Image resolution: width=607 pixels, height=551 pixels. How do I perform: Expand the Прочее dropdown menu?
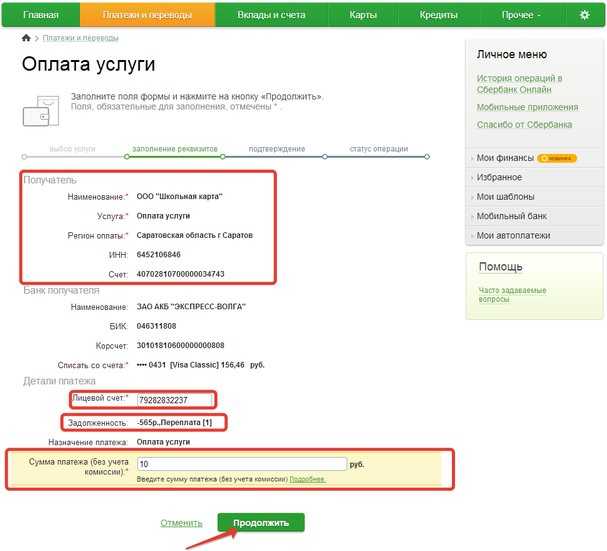coord(521,15)
